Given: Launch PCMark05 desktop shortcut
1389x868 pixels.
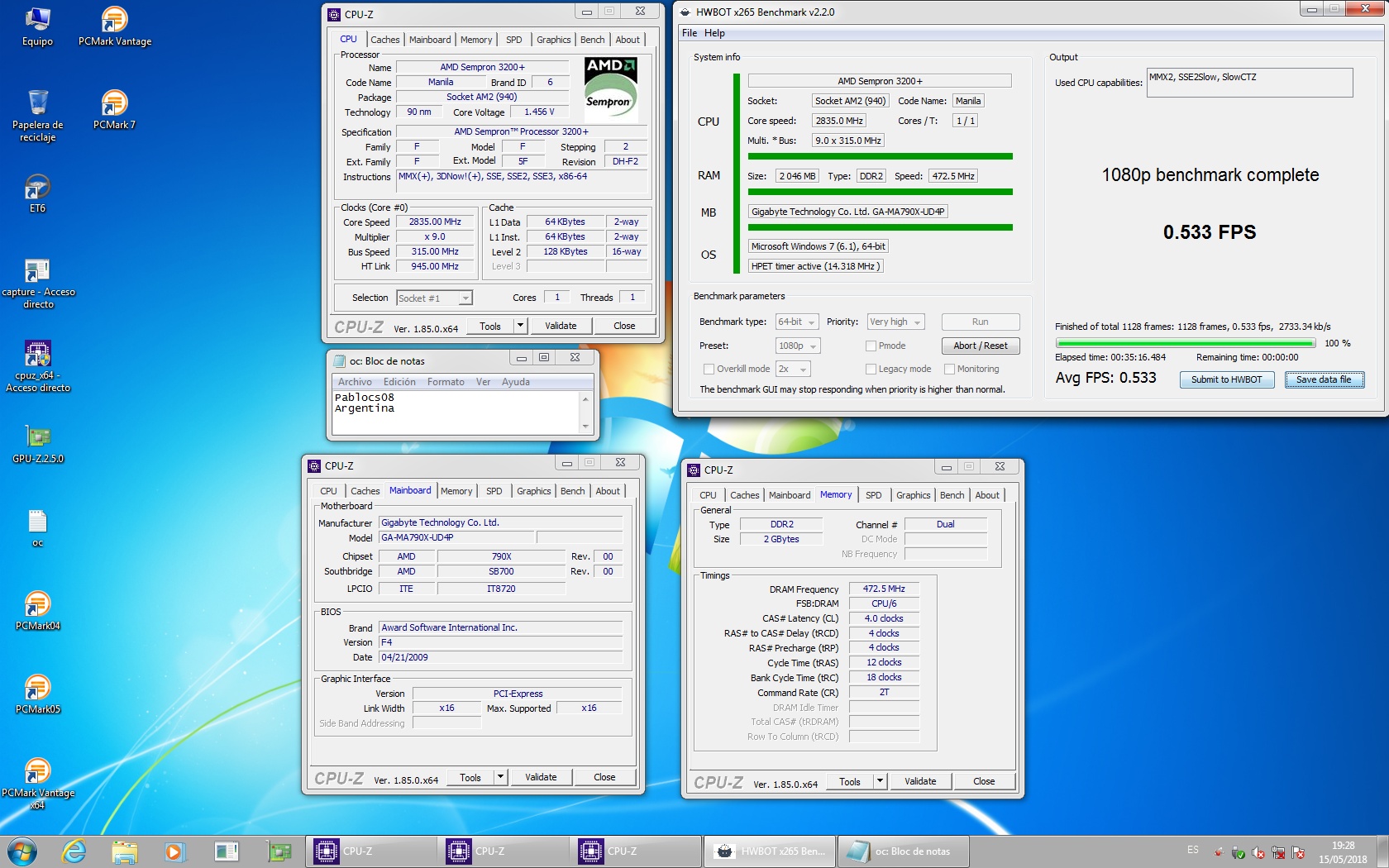Looking at the screenshot, I should coord(38,694).
